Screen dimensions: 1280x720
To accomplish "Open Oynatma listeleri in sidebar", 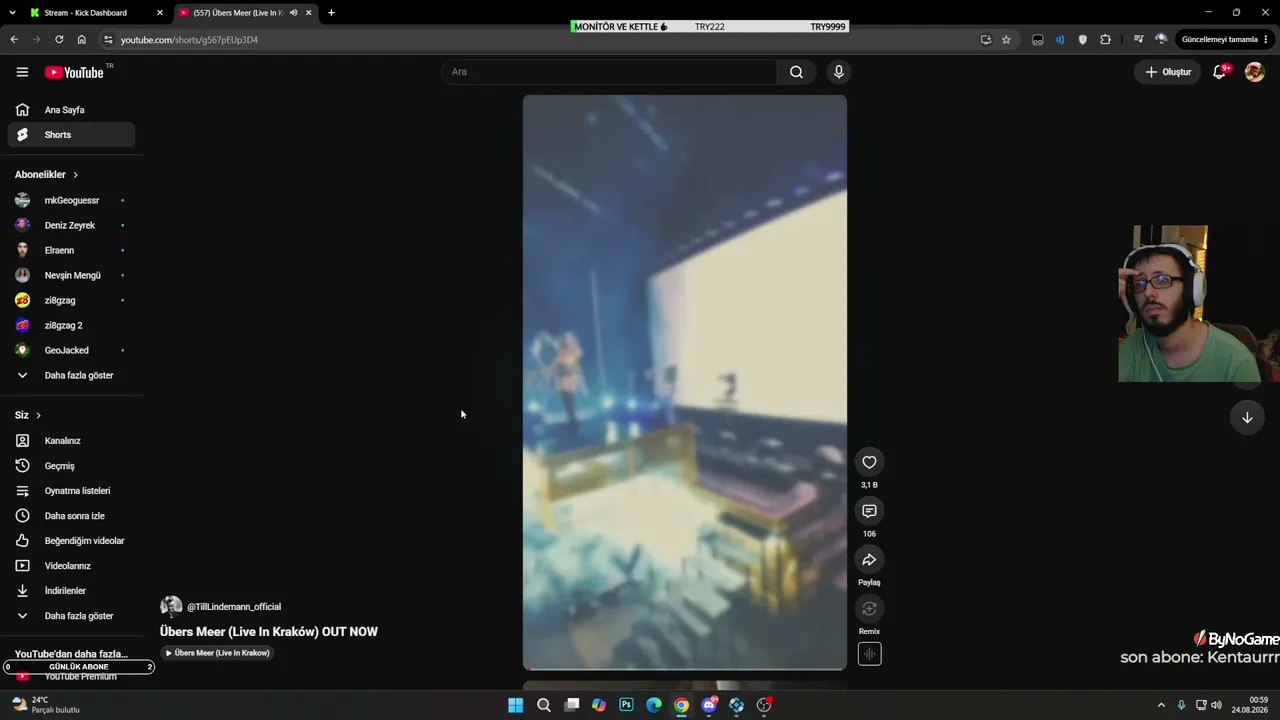I will (x=71, y=491).
